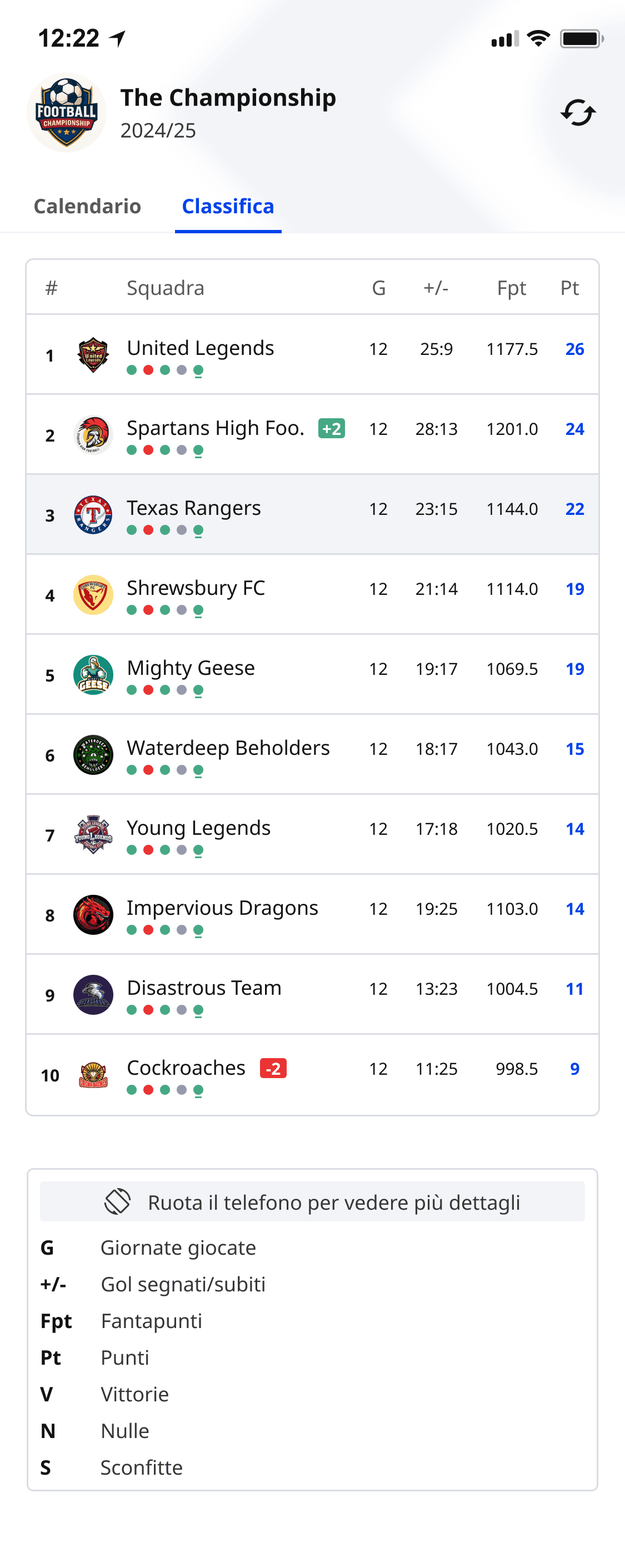625x1568 pixels.
Task: Select the Classifica tab
Action: click(x=228, y=207)
